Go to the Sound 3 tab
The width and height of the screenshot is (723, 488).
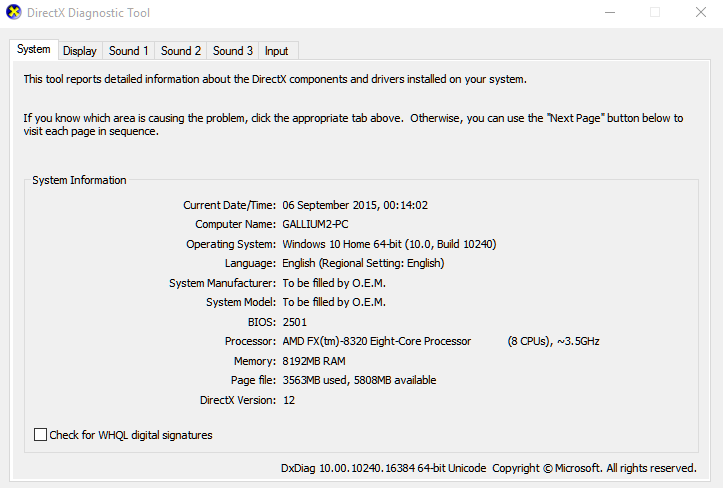[x=233, y=51]
